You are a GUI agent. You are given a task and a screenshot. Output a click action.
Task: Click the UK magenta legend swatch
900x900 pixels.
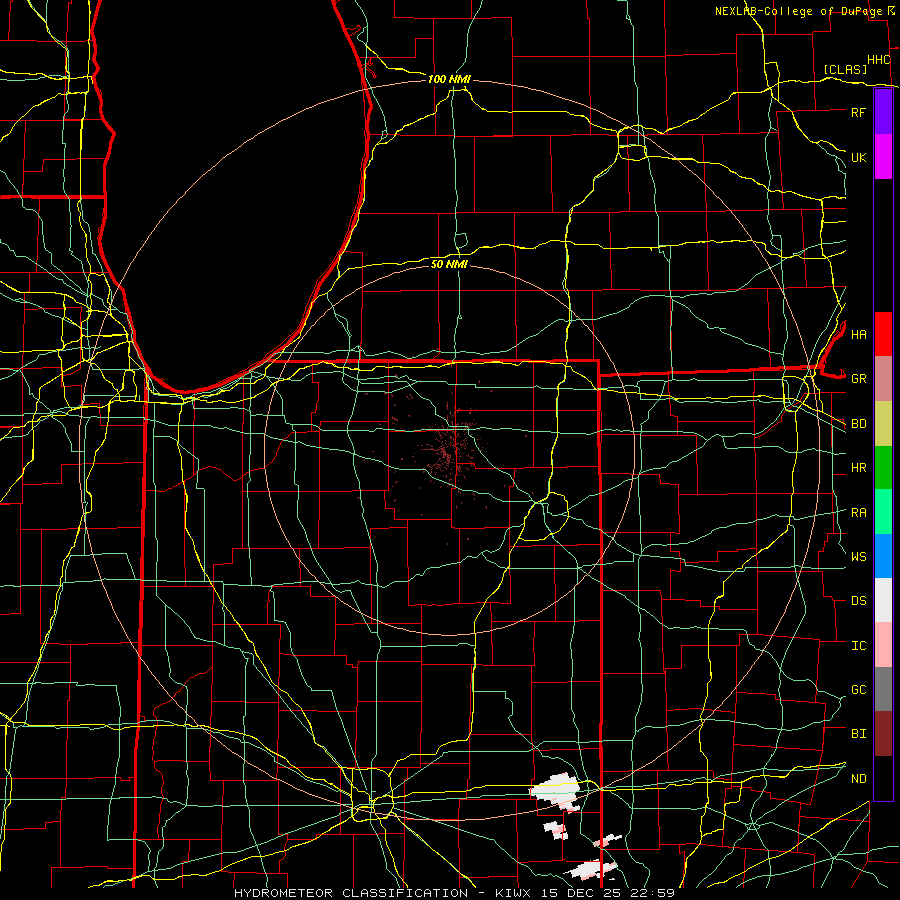(x=883, y=157)
